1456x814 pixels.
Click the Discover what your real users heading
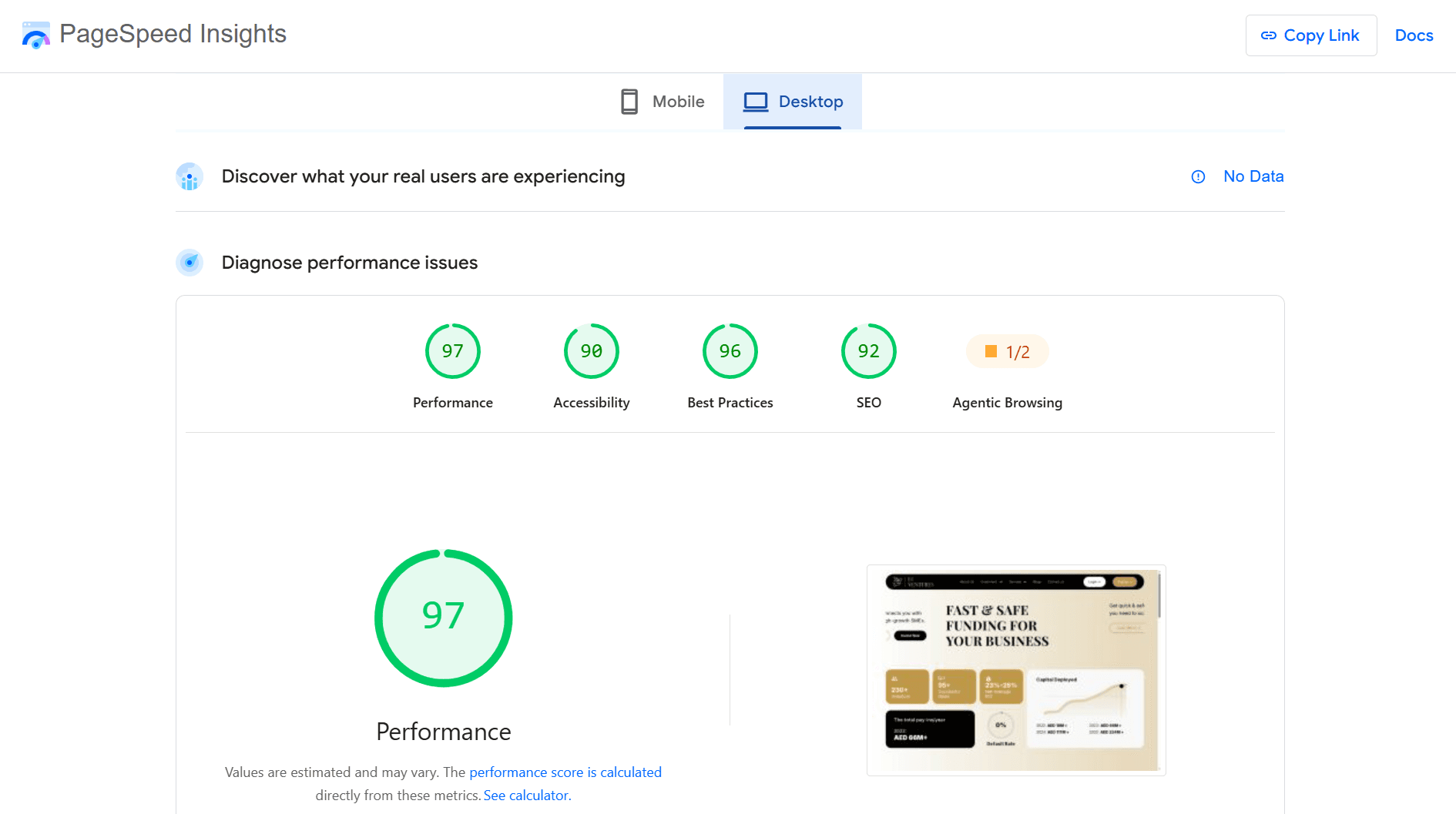tap(423, 176)
